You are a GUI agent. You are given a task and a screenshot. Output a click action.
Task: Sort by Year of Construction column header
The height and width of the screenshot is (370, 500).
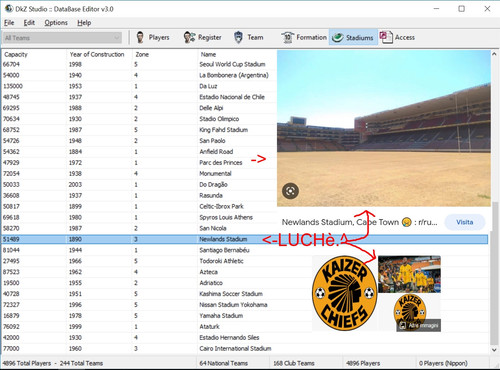(x=97, y=54)
